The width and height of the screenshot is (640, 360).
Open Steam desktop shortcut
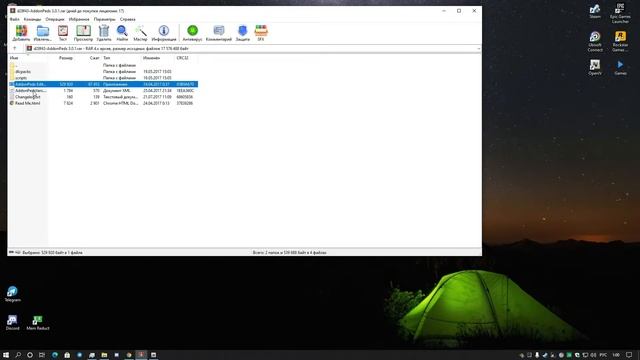point(595,11)
